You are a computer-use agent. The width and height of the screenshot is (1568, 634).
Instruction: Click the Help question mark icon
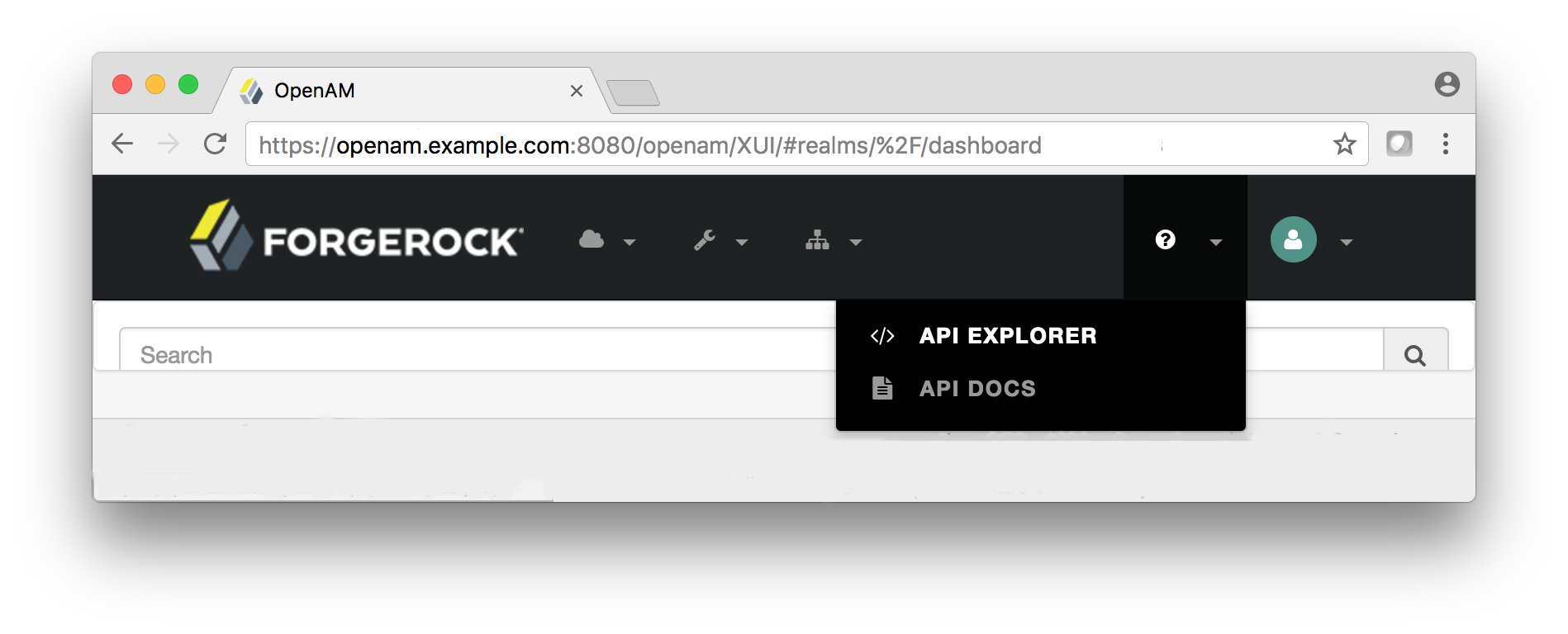point(1165,239)
